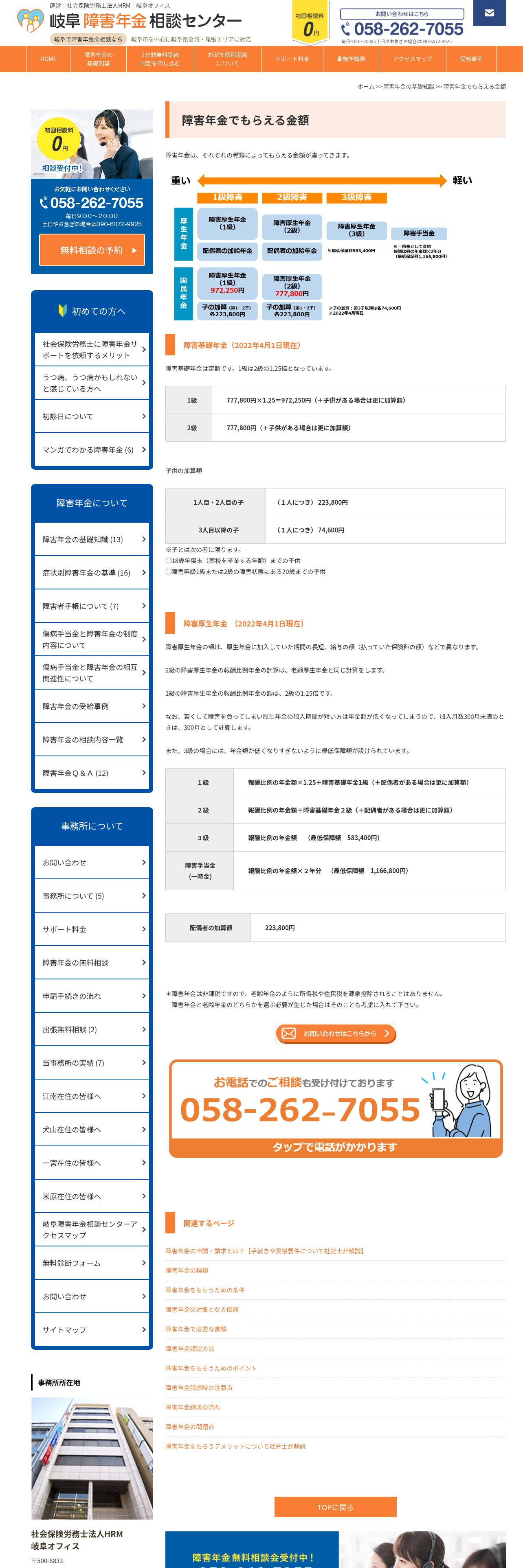Image resolution: width=523 pixels, height=1568 pixels.
Task: Click the TOPに戻る button
Action: [336, 1507]
